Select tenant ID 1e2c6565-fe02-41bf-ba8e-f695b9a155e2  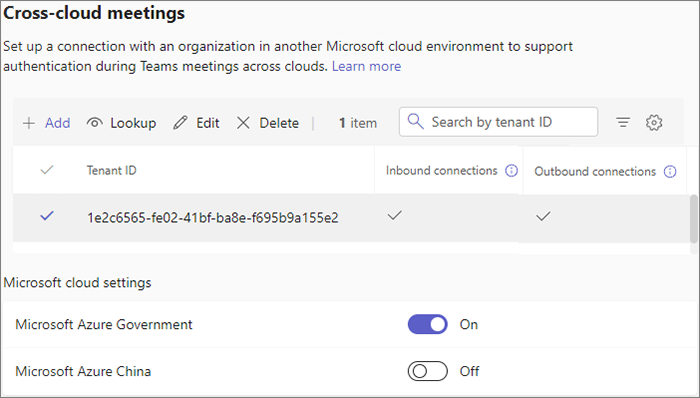pyautogui.click(x=212, y=218)
